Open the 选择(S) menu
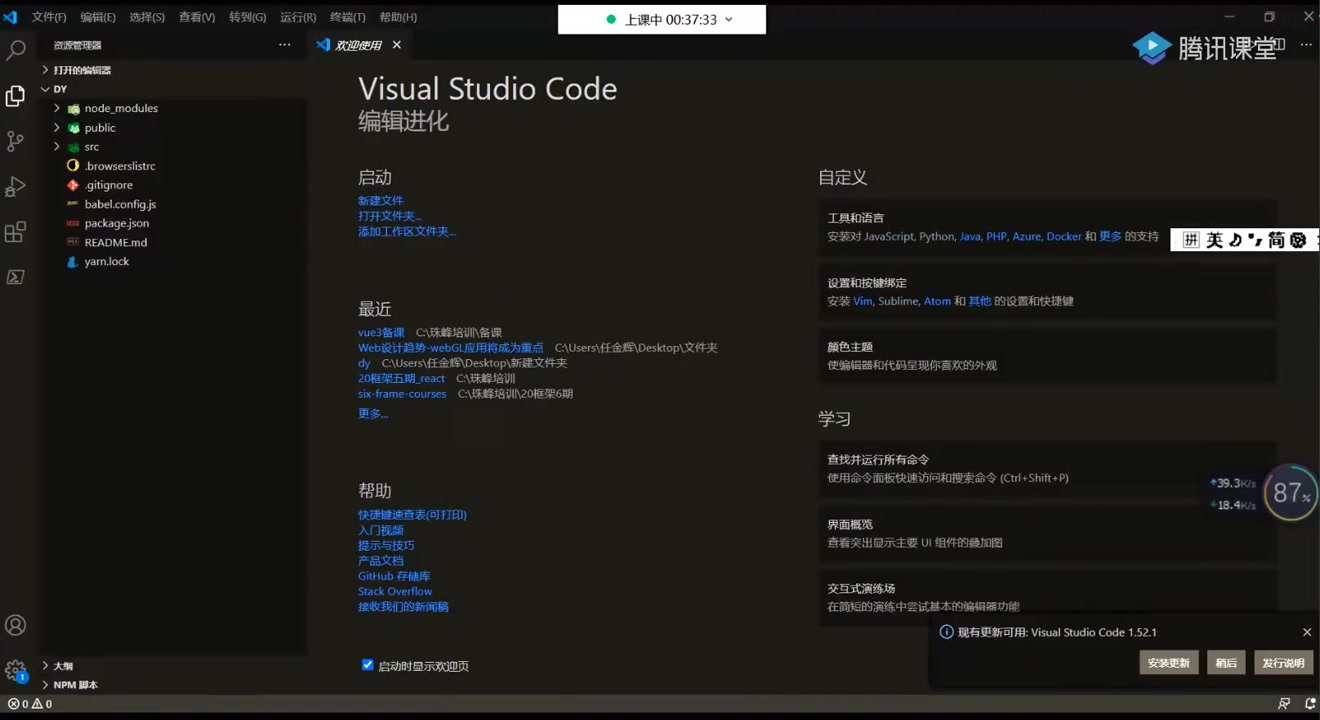 (x=147, y=17)
